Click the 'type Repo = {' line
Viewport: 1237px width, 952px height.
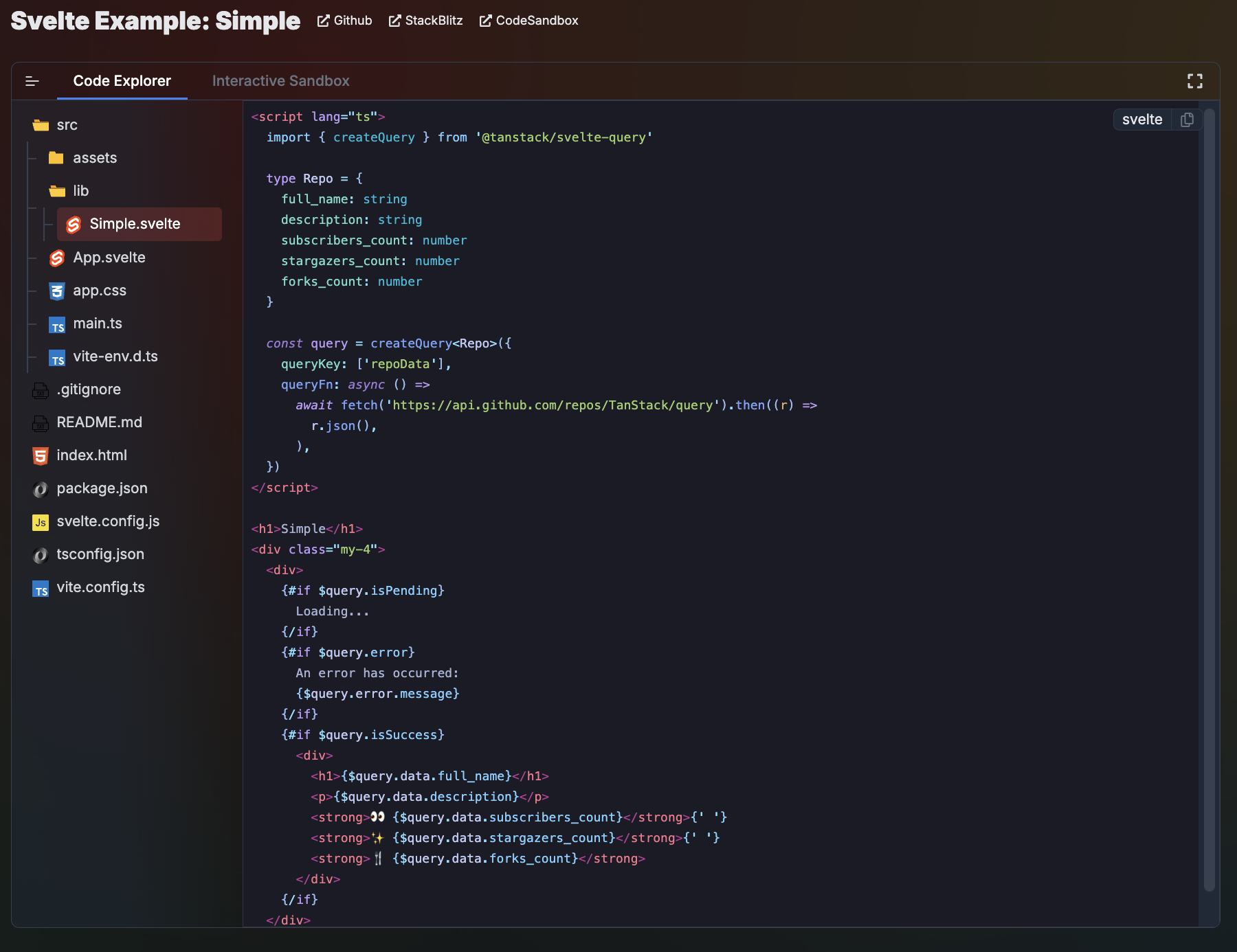[x=315, y=179]
